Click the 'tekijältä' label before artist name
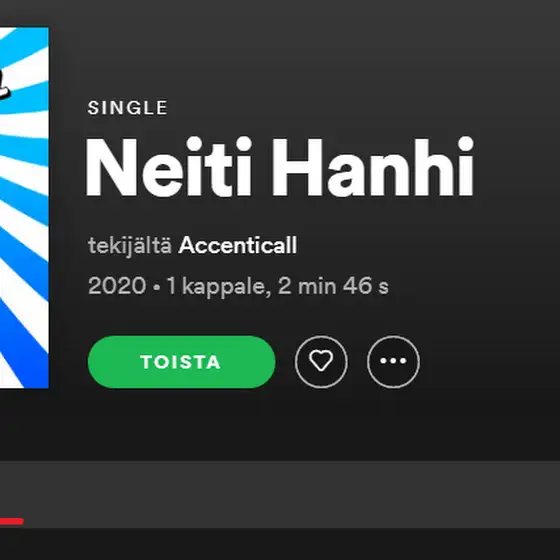Screen dimensions: 560x560 [x=130, y=246]
